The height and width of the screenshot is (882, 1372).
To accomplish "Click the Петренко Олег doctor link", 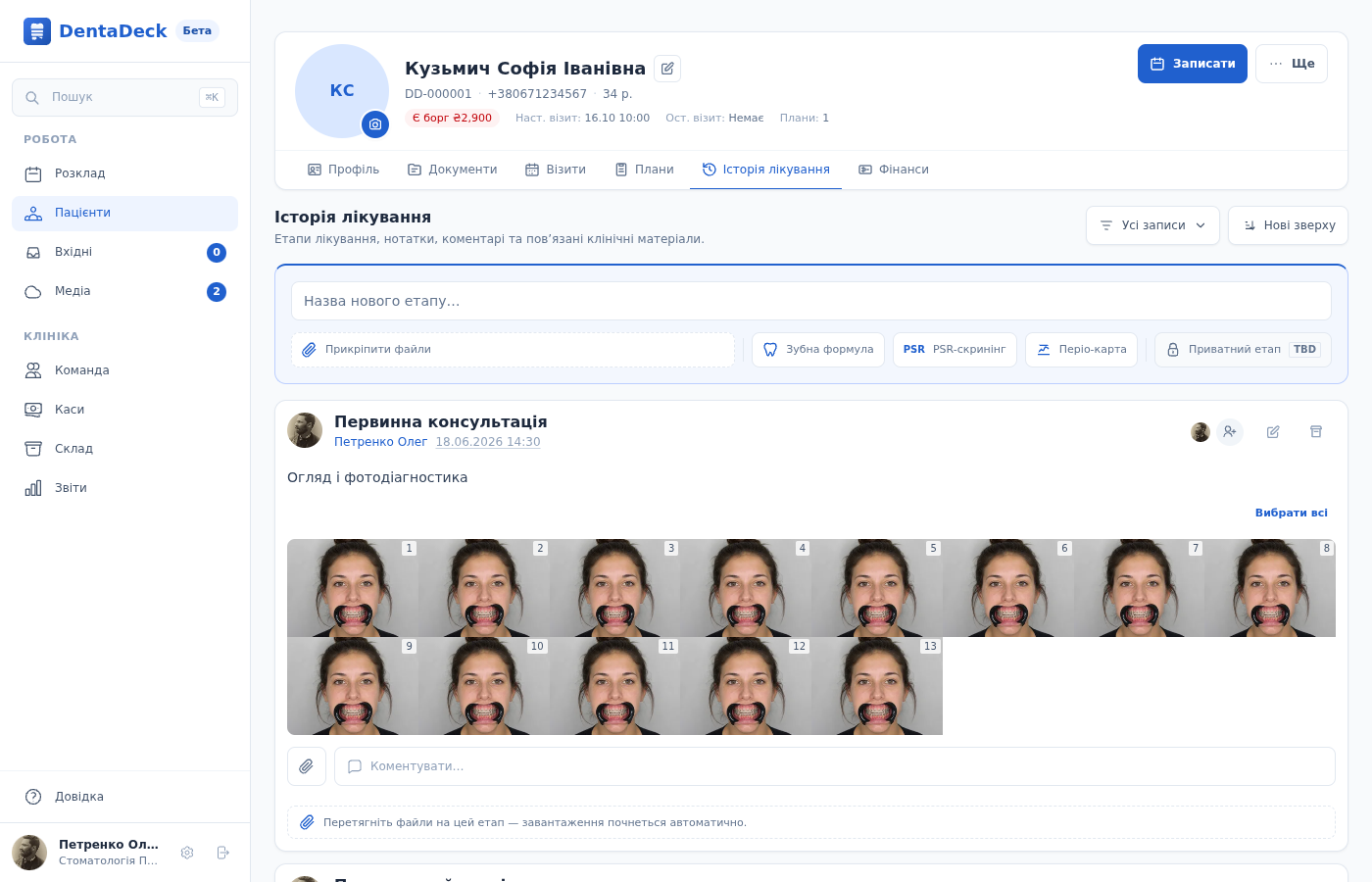I will [x=380, y=442].
